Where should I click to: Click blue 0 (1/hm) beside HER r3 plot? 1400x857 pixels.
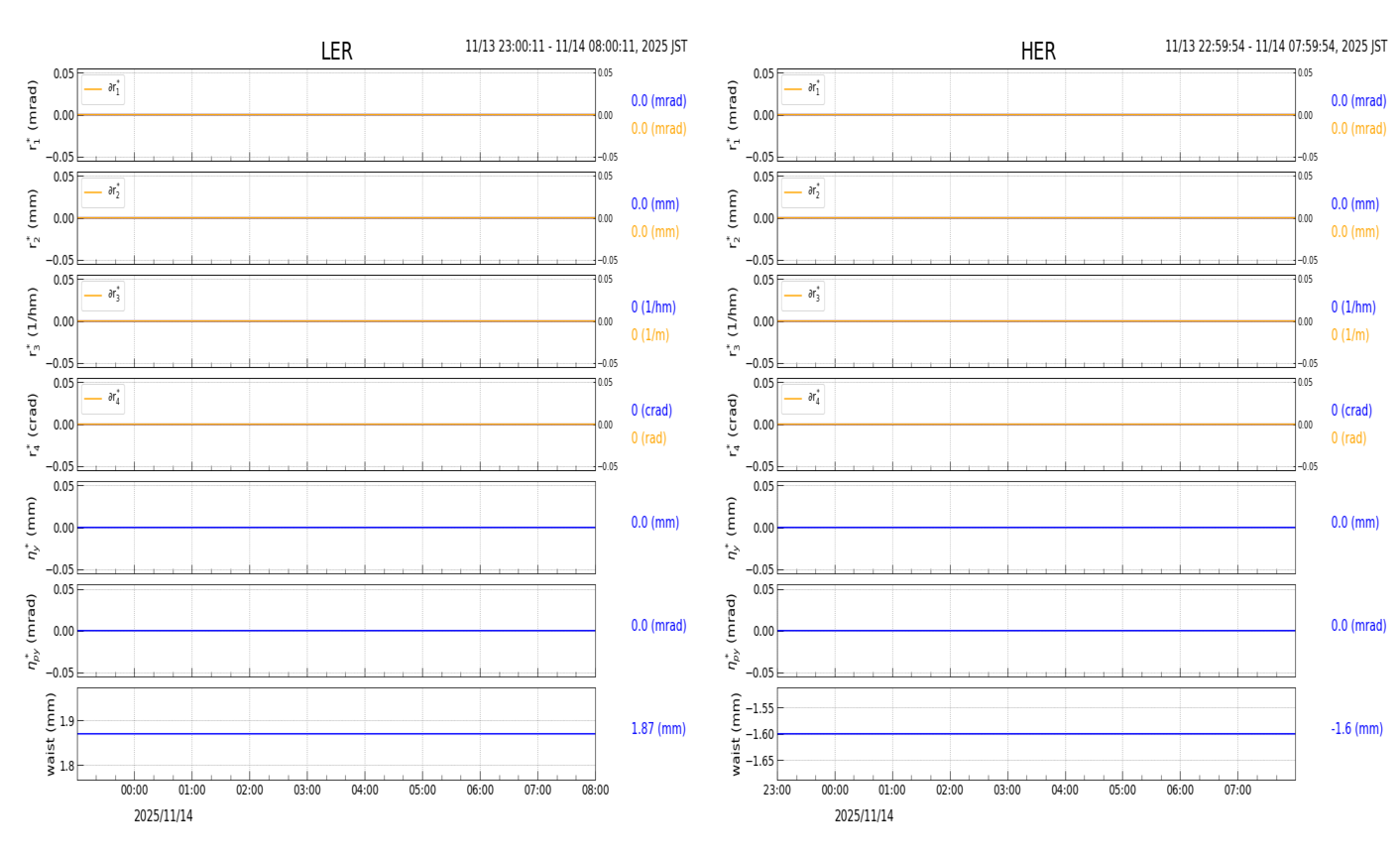click(x=1353, y=307)
